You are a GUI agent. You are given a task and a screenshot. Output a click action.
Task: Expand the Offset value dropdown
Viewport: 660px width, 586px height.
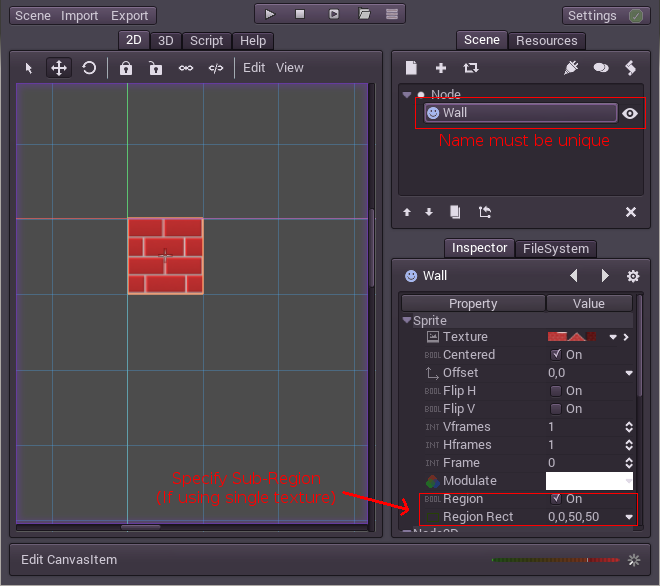(x=629, y=373)
